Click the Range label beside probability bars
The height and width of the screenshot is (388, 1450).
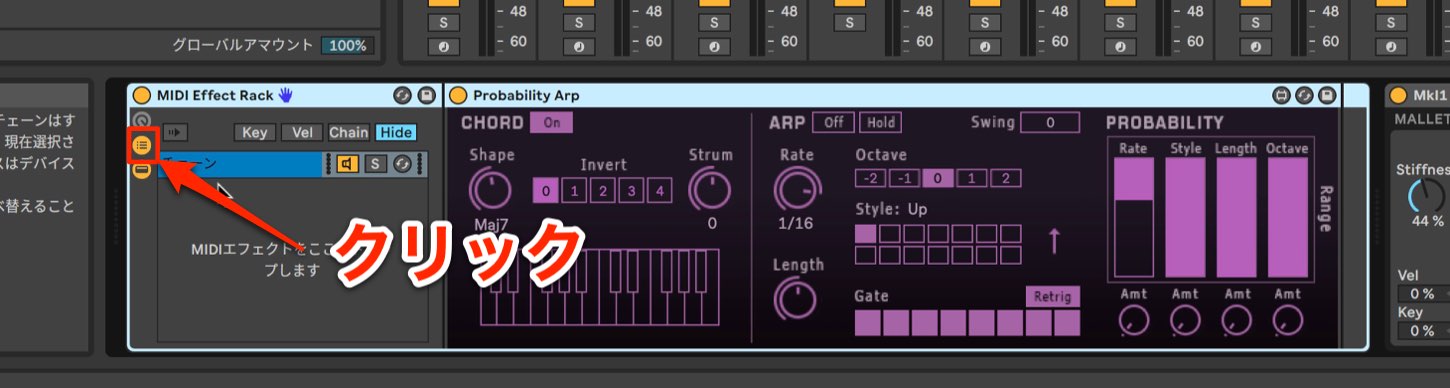pyautogui.click(x=1327, y=208)
